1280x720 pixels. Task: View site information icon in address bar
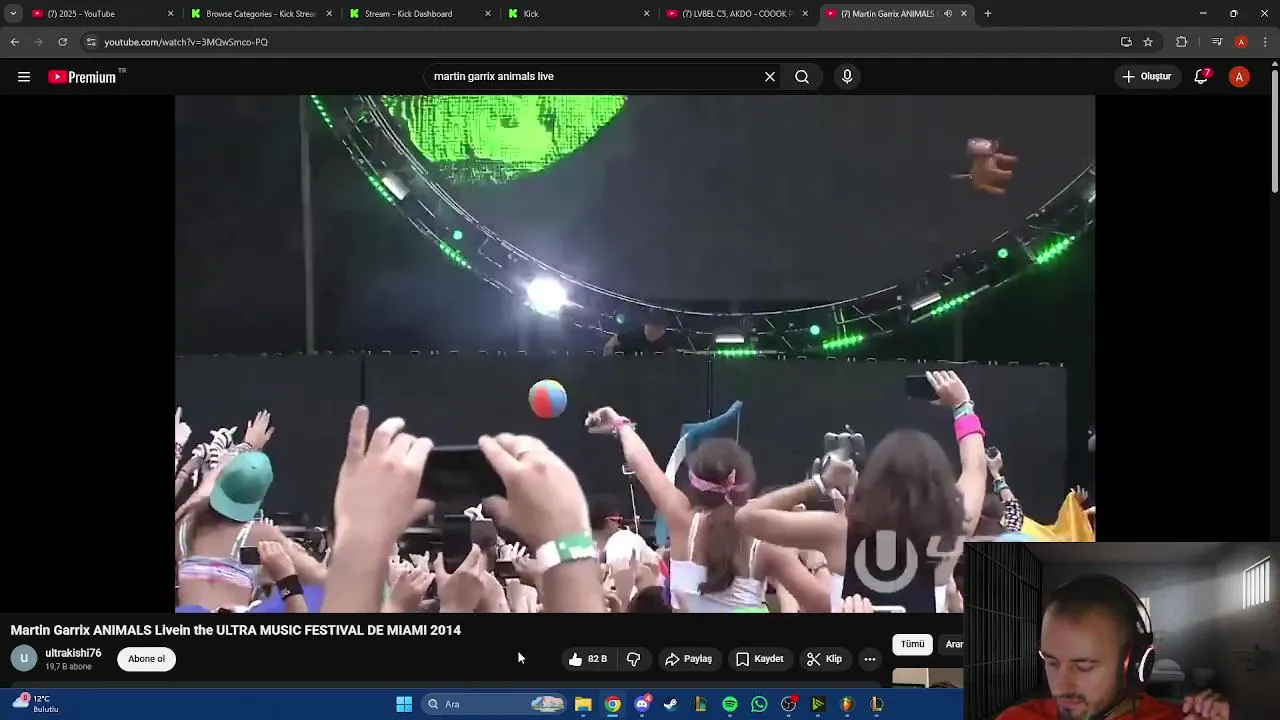91,42
